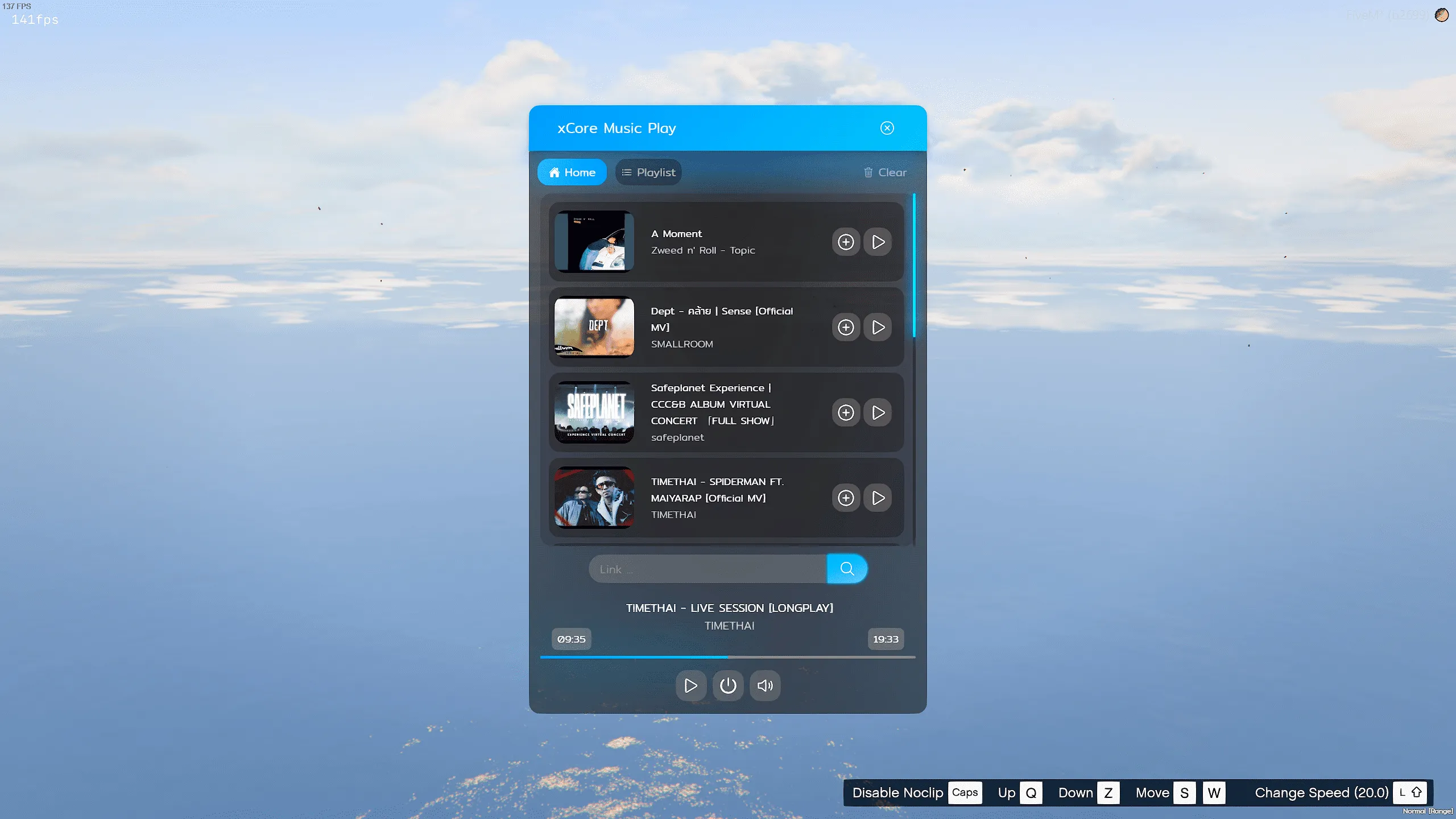1456x819 pixels.
Task: Play TIMETHAI Spiderman ft. Maiyarap
Action: (x=878, y=498)
